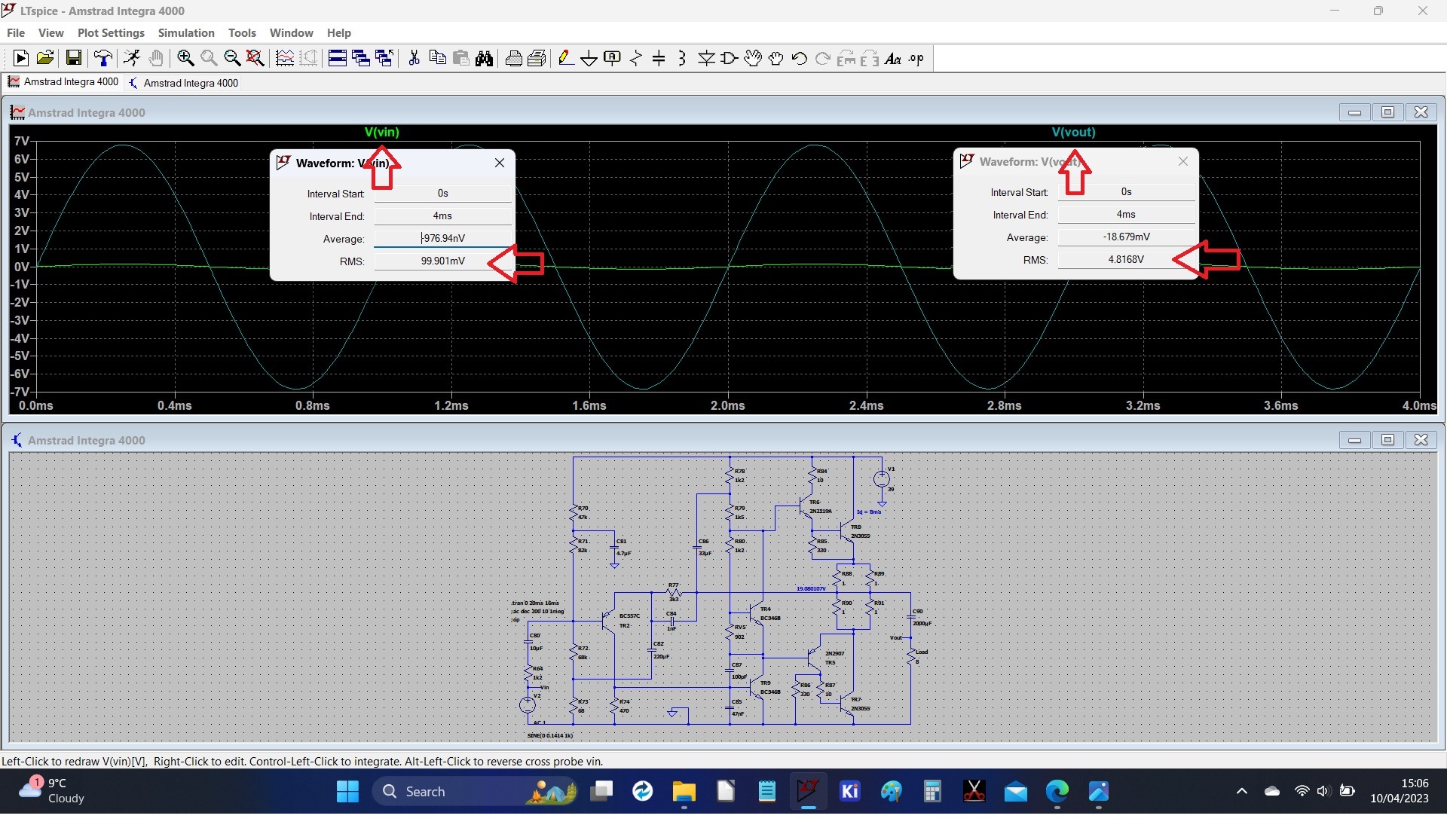This screenshot has height=840, width=1447.
Task: Open Microsoft Edge from the taskbar
Action: 1057,791
